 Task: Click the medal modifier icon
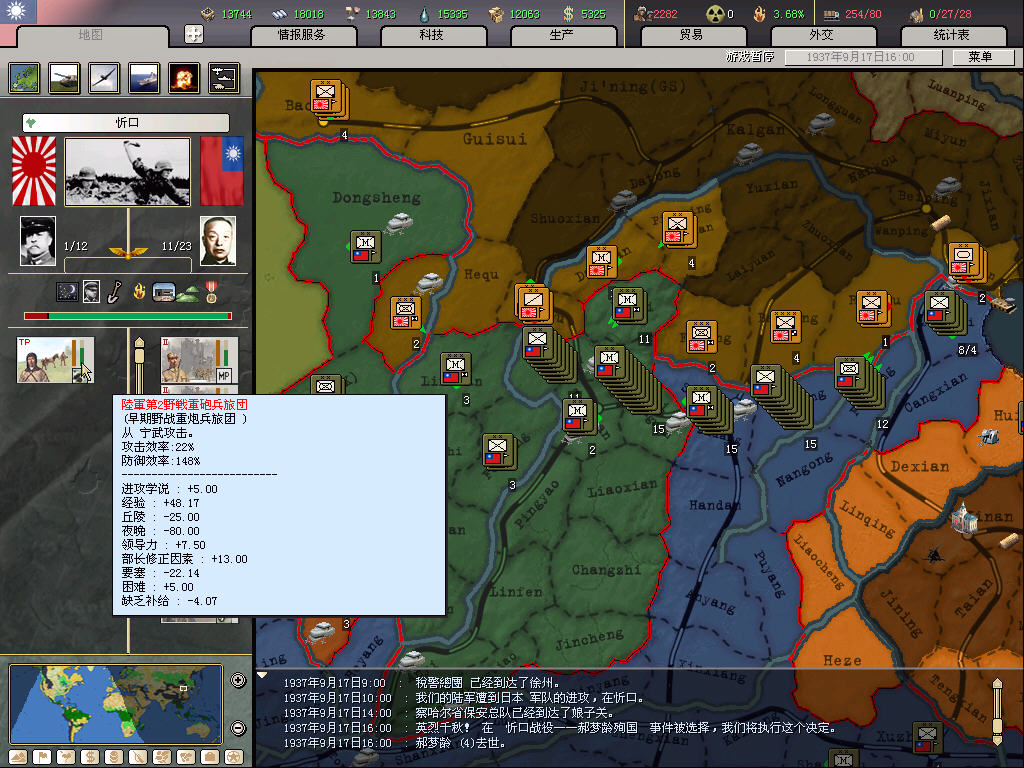tap(211, 292)
